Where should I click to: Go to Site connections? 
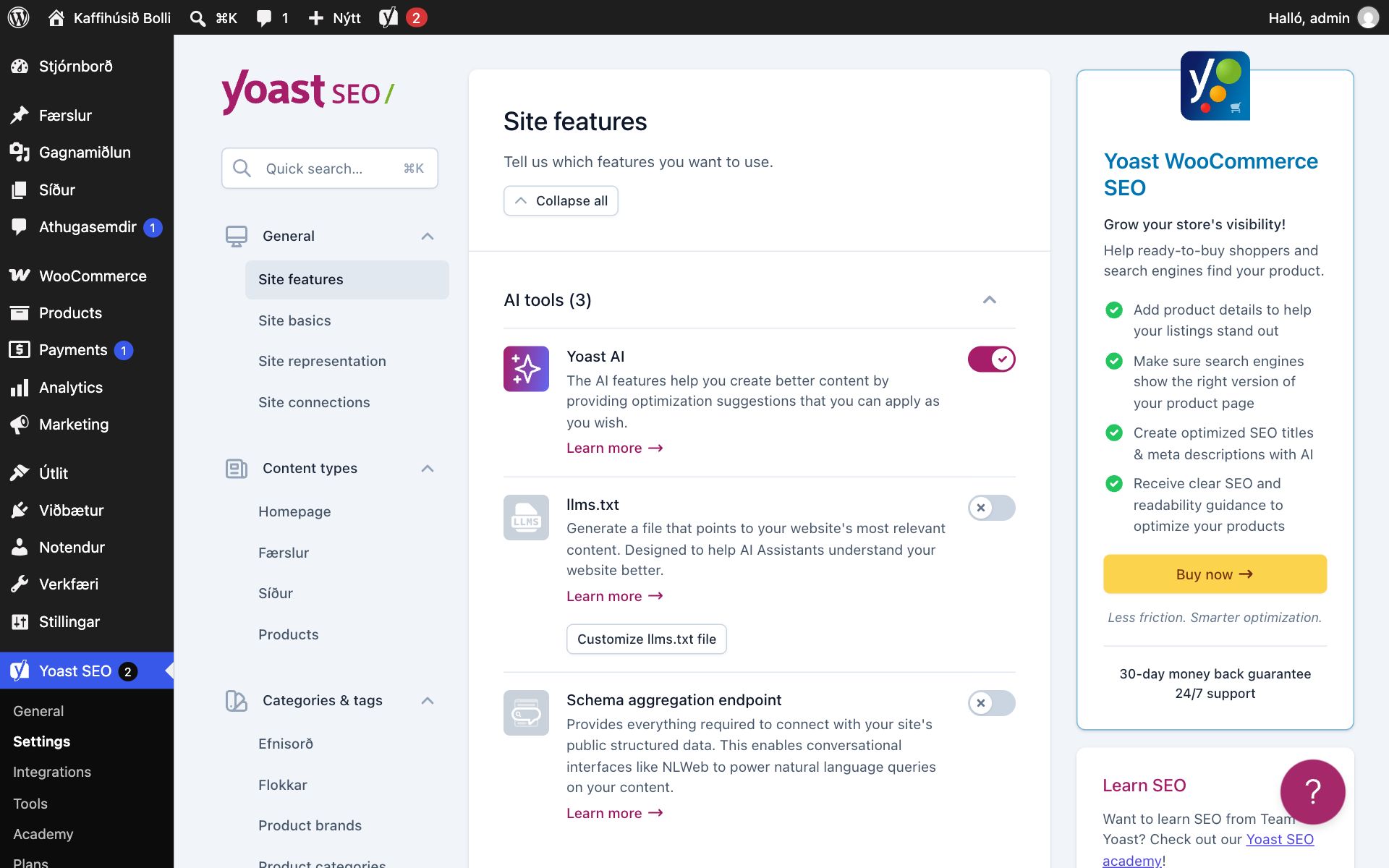point(314,402)
